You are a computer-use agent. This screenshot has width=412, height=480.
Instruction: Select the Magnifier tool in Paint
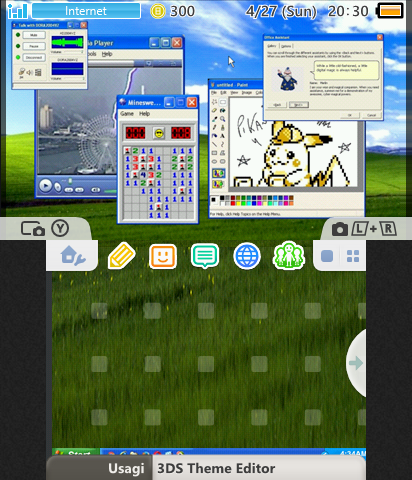[x=222, y=119]
